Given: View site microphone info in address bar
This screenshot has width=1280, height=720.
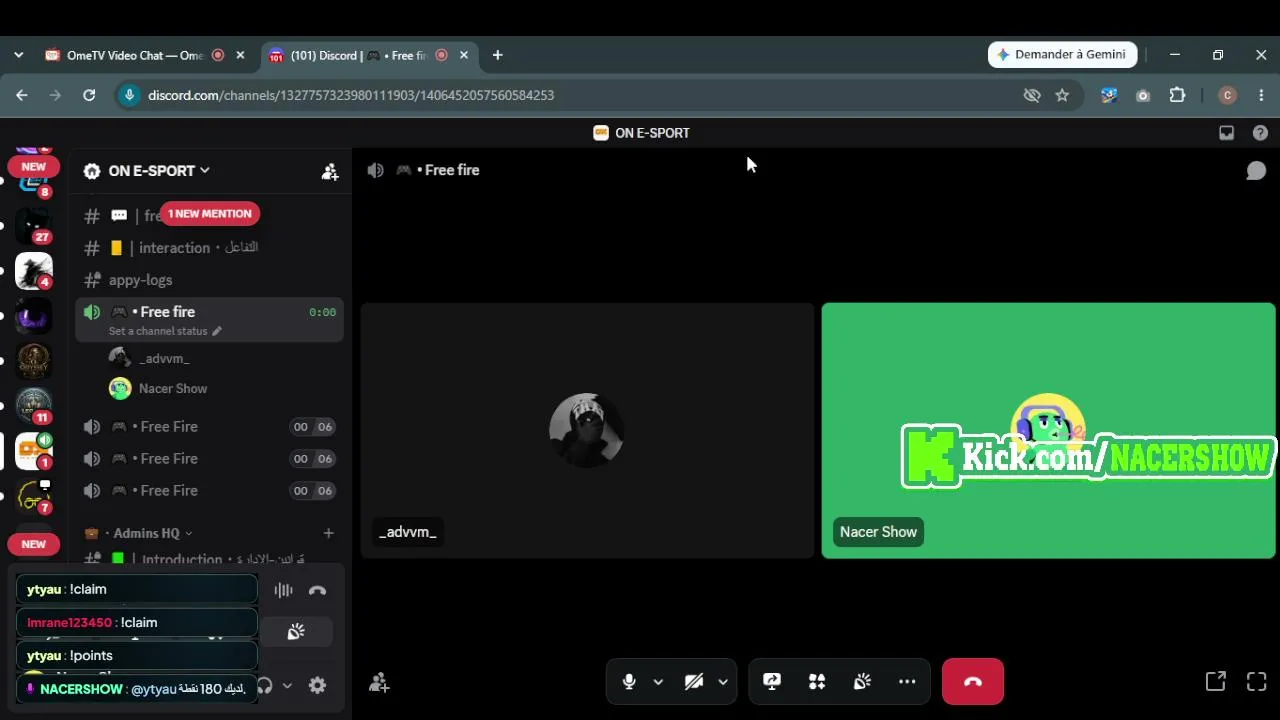Looking at the screenshot, I should (128, 95).
